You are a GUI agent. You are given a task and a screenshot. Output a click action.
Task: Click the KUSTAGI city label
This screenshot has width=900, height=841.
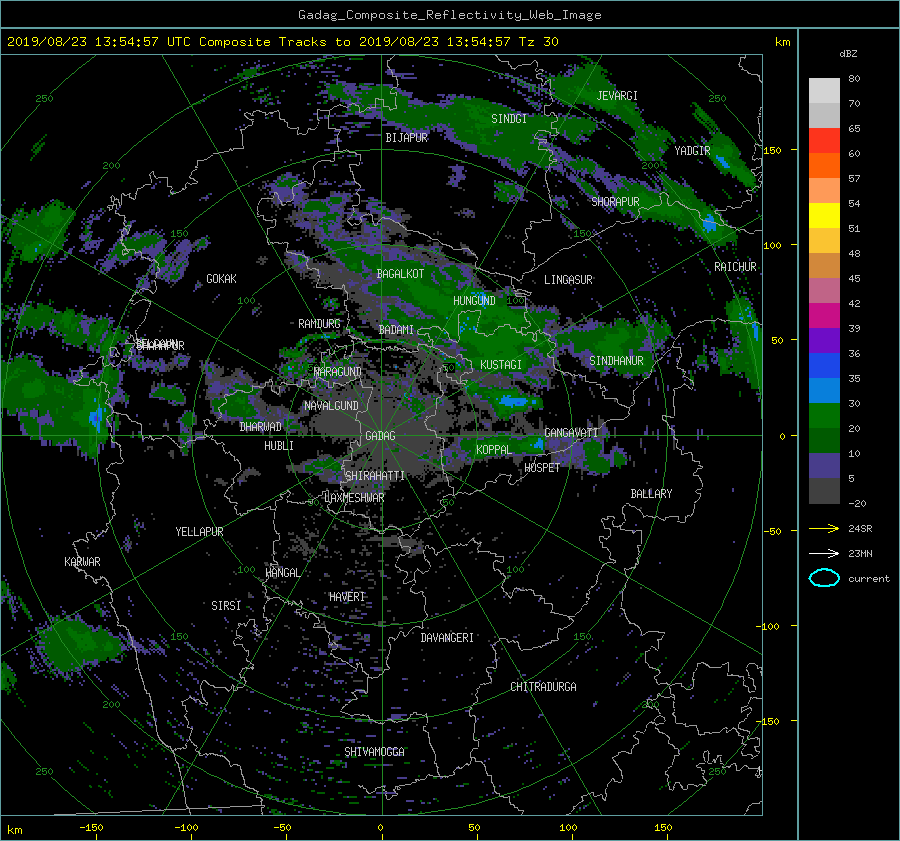click(x=501, y=365)
